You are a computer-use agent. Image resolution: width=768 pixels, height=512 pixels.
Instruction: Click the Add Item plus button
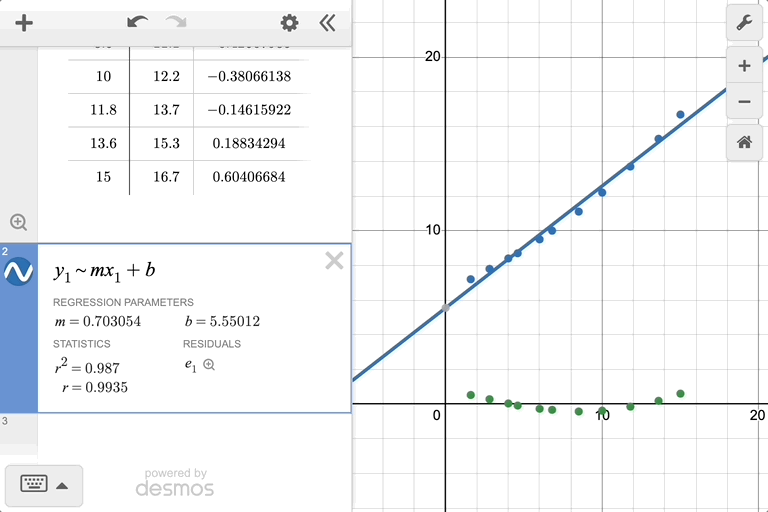pyautogui.click(x=24, y=23)
